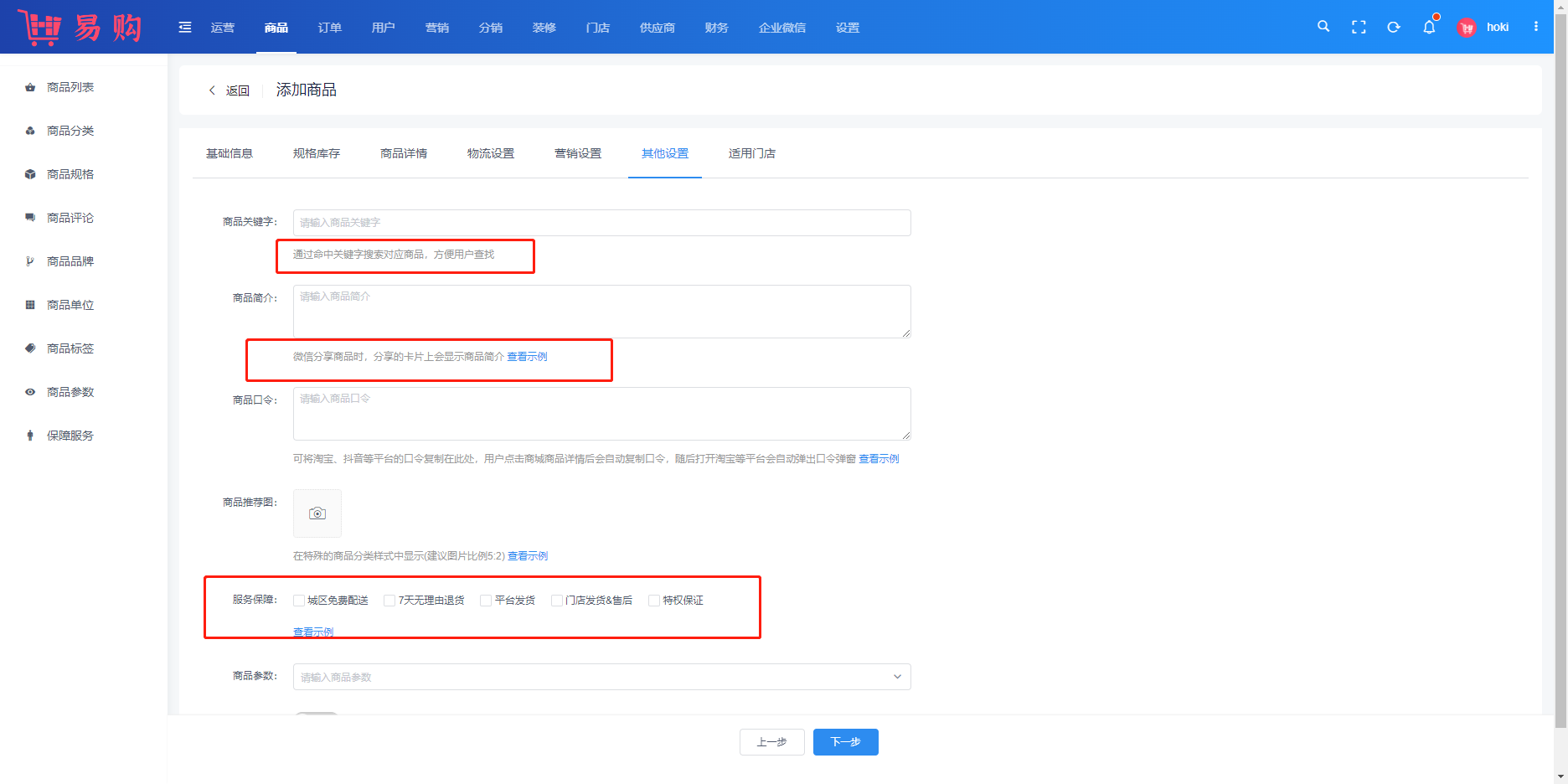The height and width of the screenshot is (784, 1568).
Task: Tick the 特权保证 checkbox
Action: (x=654, y=601)
